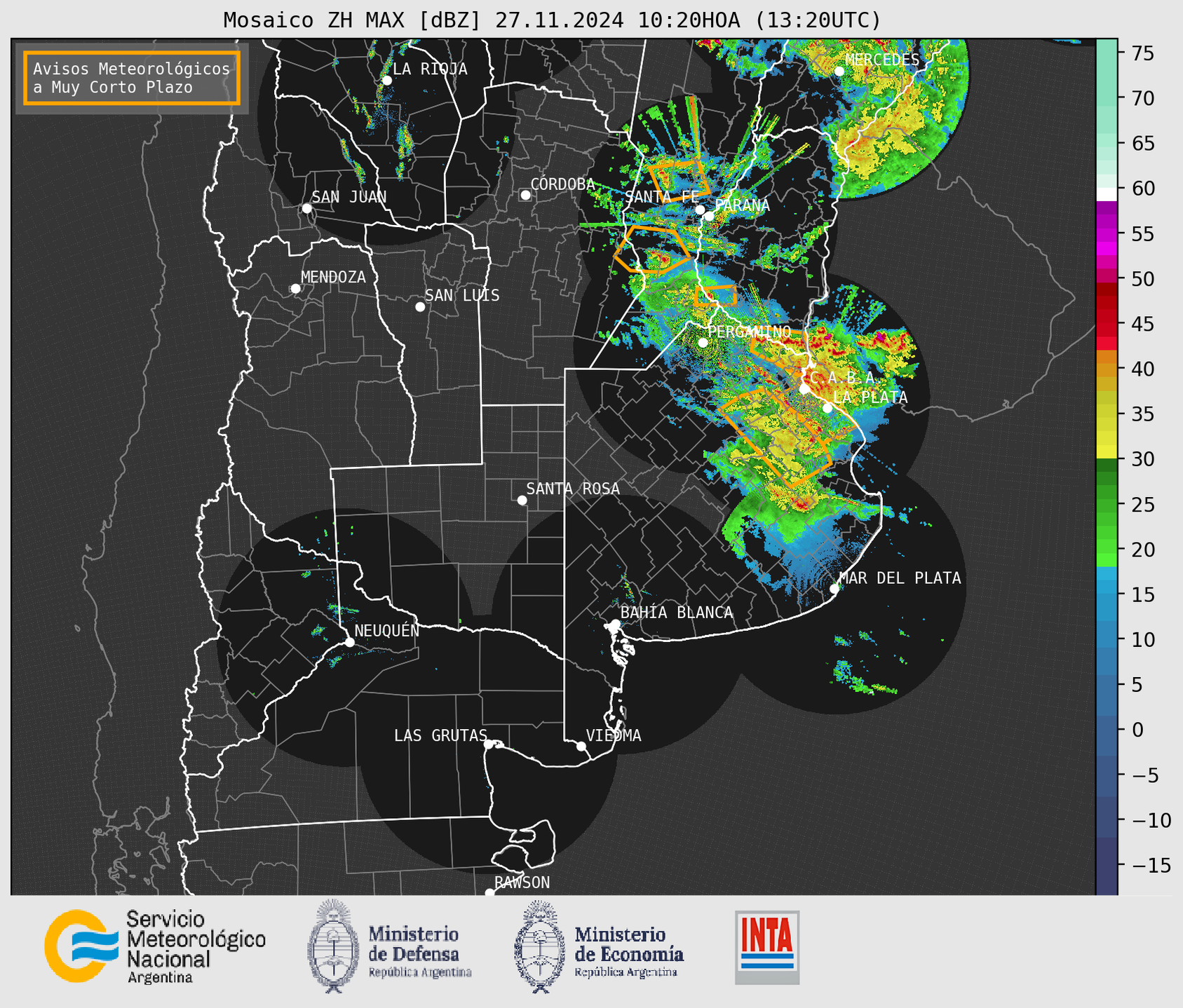
Task: Click the orange warning polygon southwest of Santa Fe
Action: [x=653, y=249]
